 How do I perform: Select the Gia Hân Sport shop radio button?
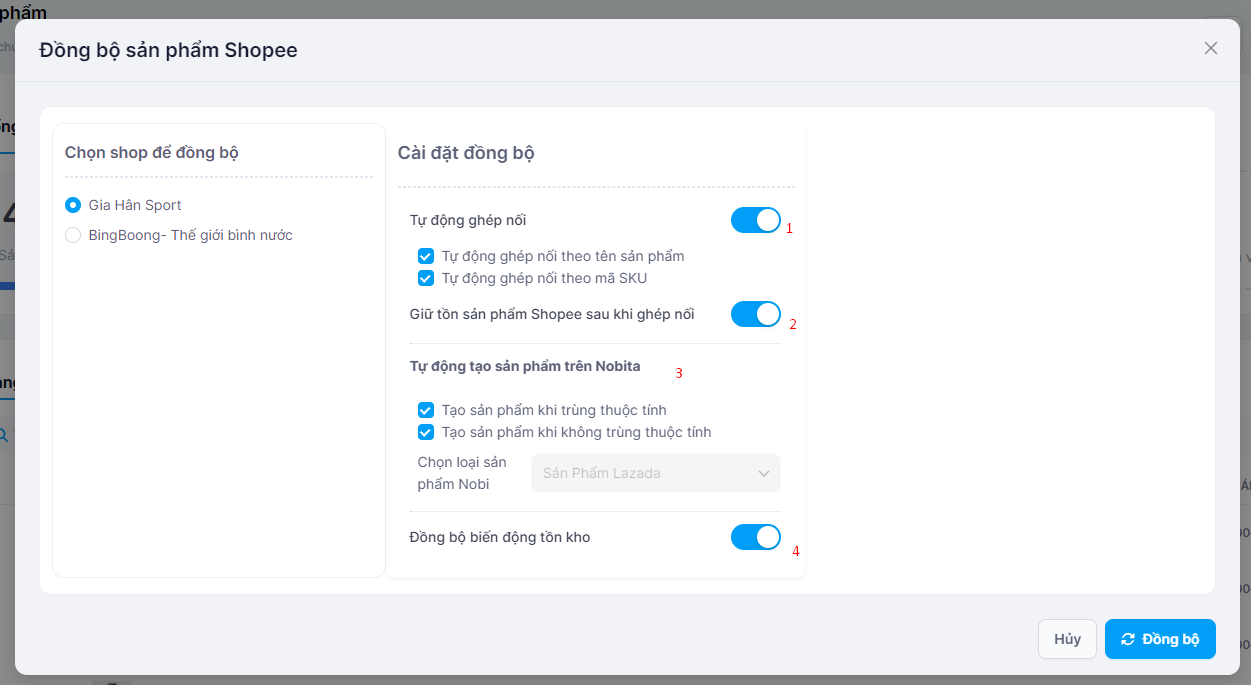(x=73, y=205)
